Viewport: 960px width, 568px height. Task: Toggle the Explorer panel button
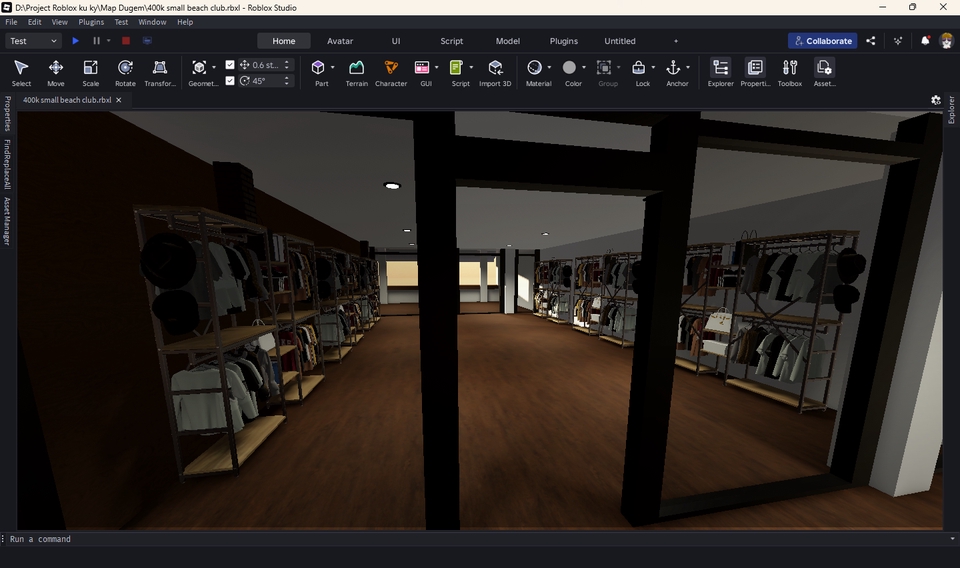tap(720, 72)
